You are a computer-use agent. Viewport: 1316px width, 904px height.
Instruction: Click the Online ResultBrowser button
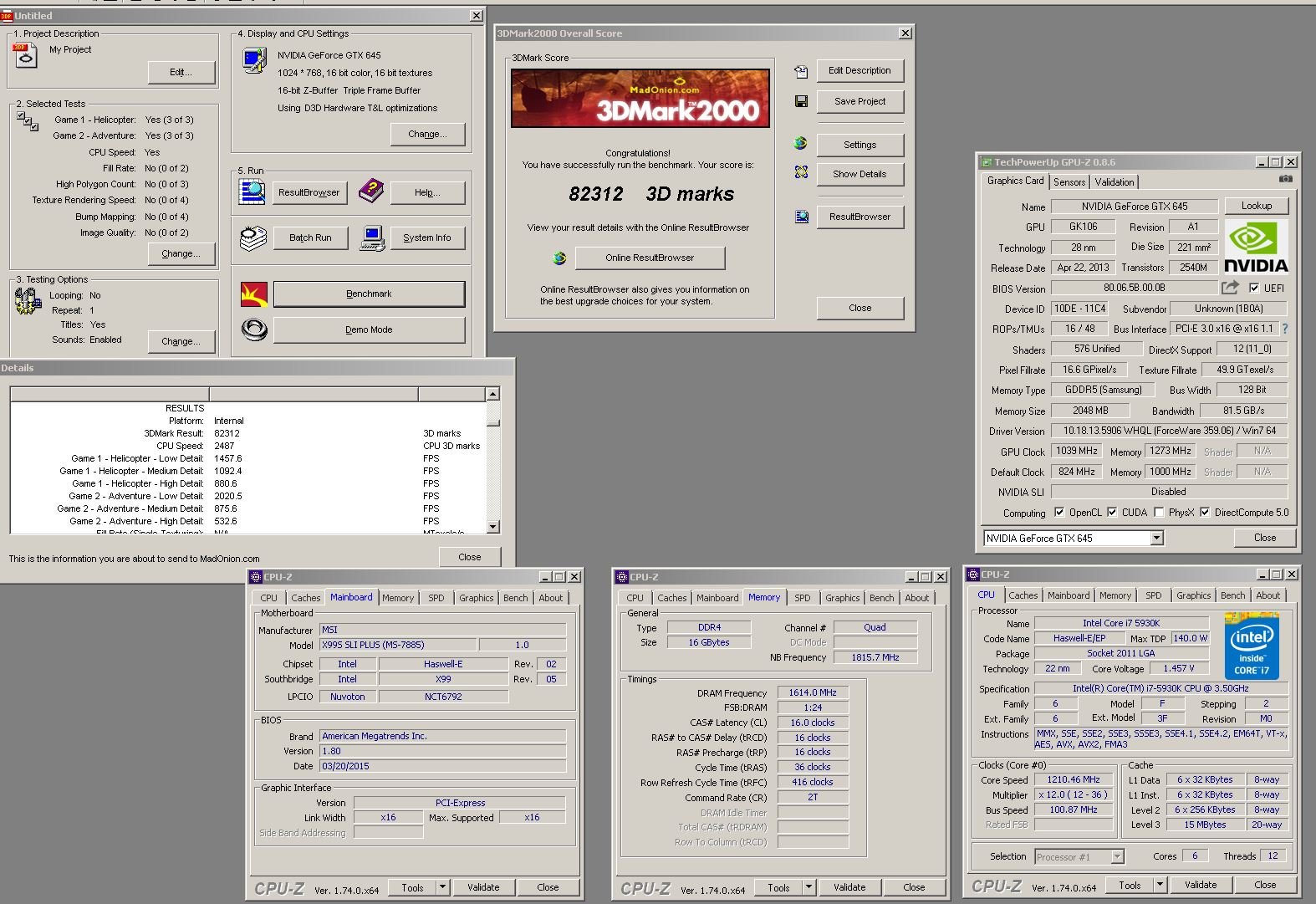[650, 258]
